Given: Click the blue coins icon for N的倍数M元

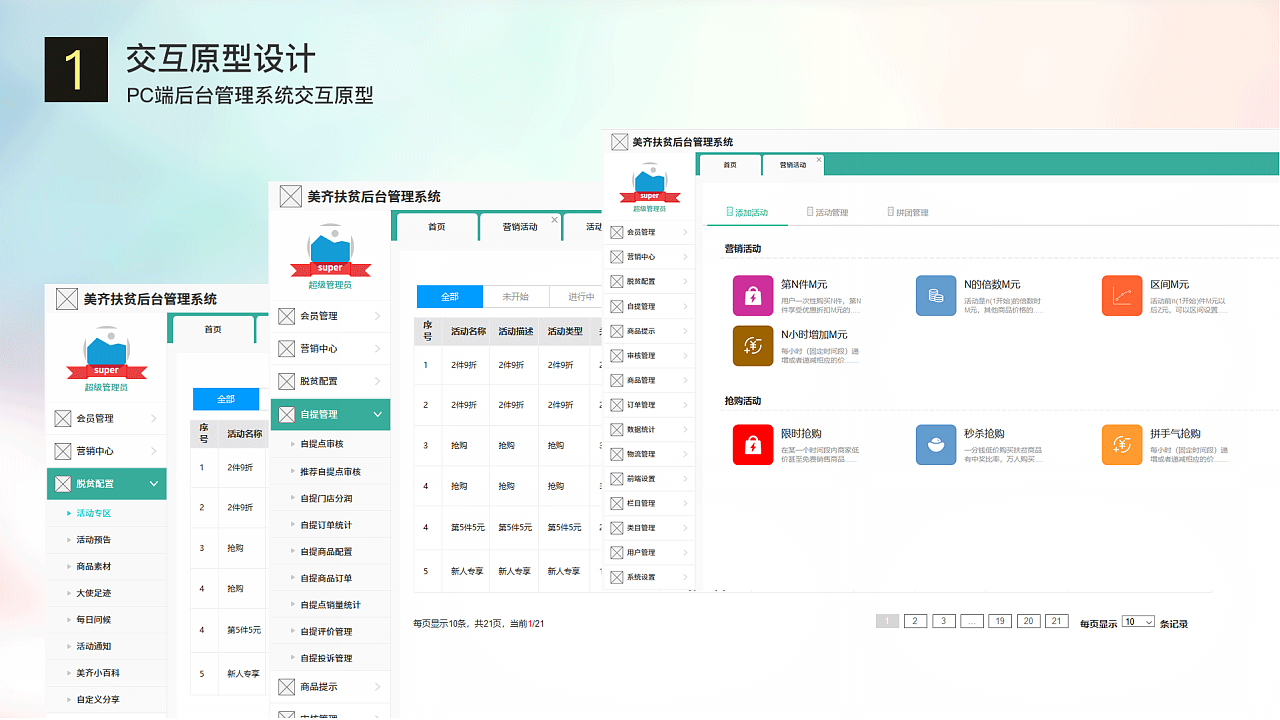Looking at the screenshot, I should 936,296.
